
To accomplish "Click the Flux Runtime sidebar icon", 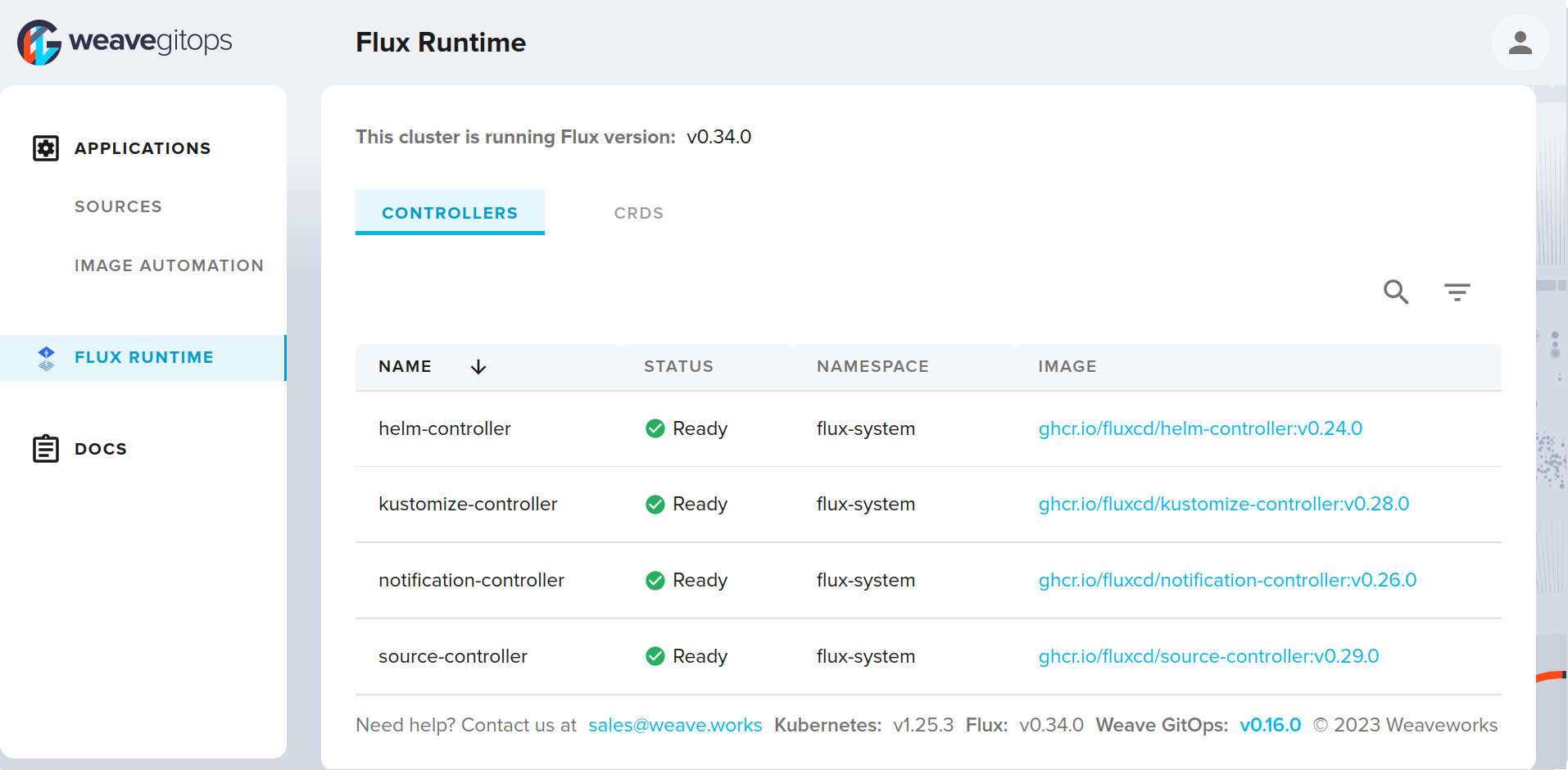I will [x=47, y=358].
